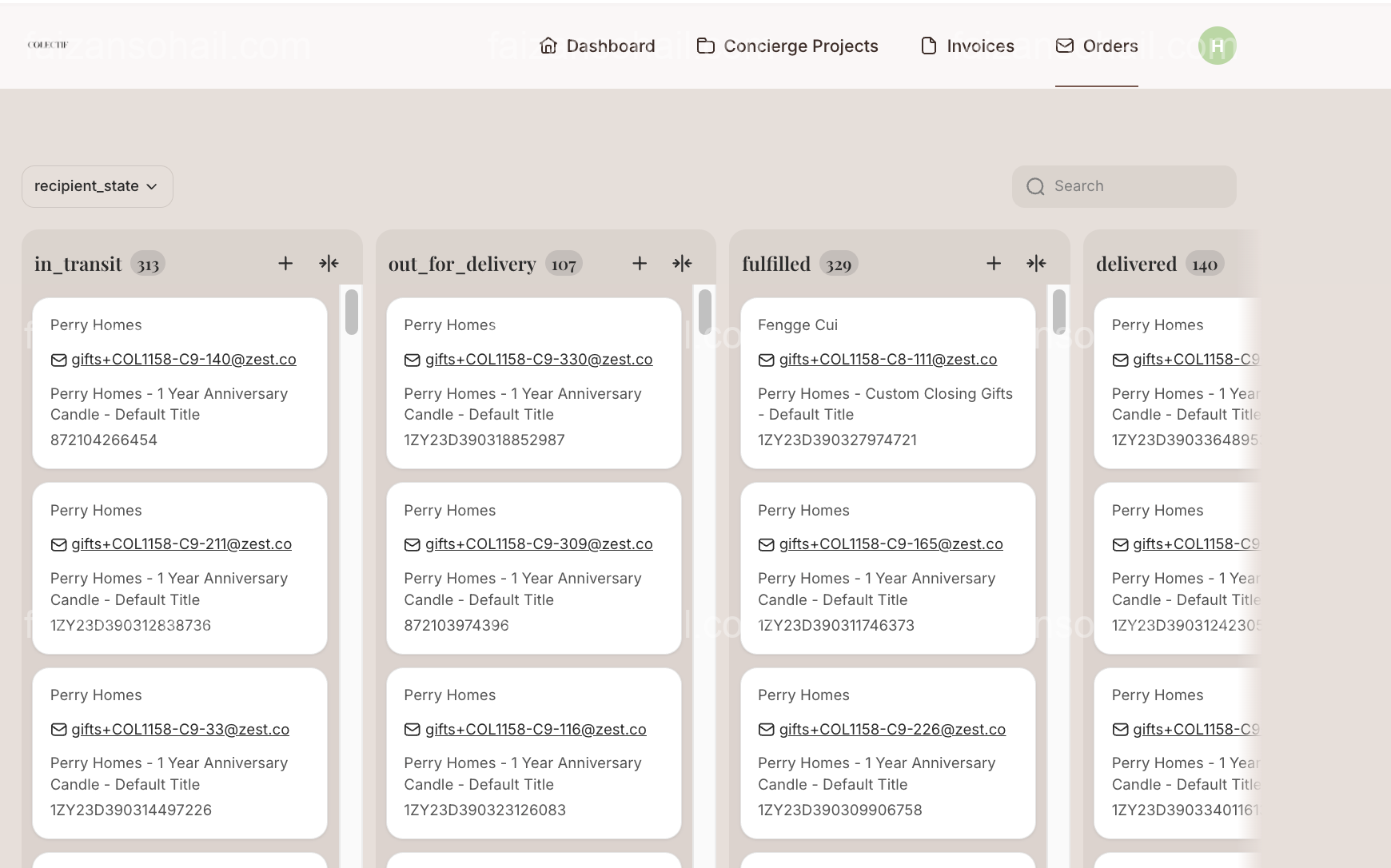Click the Invoices document icon
Image resolution: width=1391 pixels, height=868 pixels.
(929, 46)
